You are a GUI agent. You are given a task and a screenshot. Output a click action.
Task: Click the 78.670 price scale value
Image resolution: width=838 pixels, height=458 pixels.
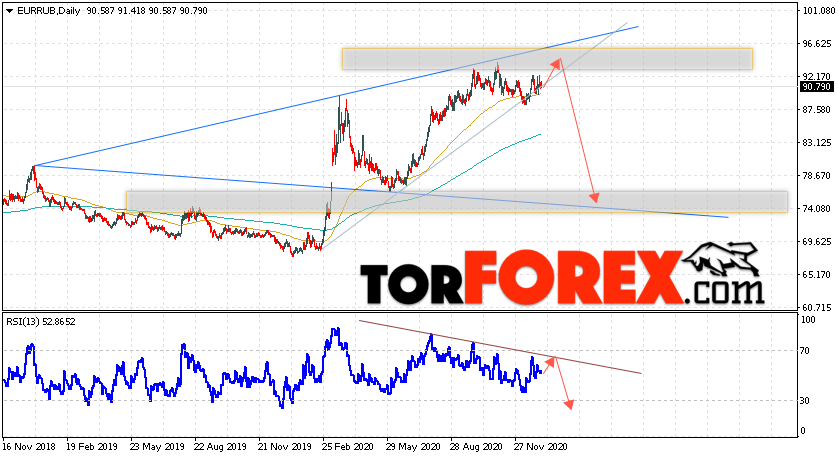pos(818,176)
